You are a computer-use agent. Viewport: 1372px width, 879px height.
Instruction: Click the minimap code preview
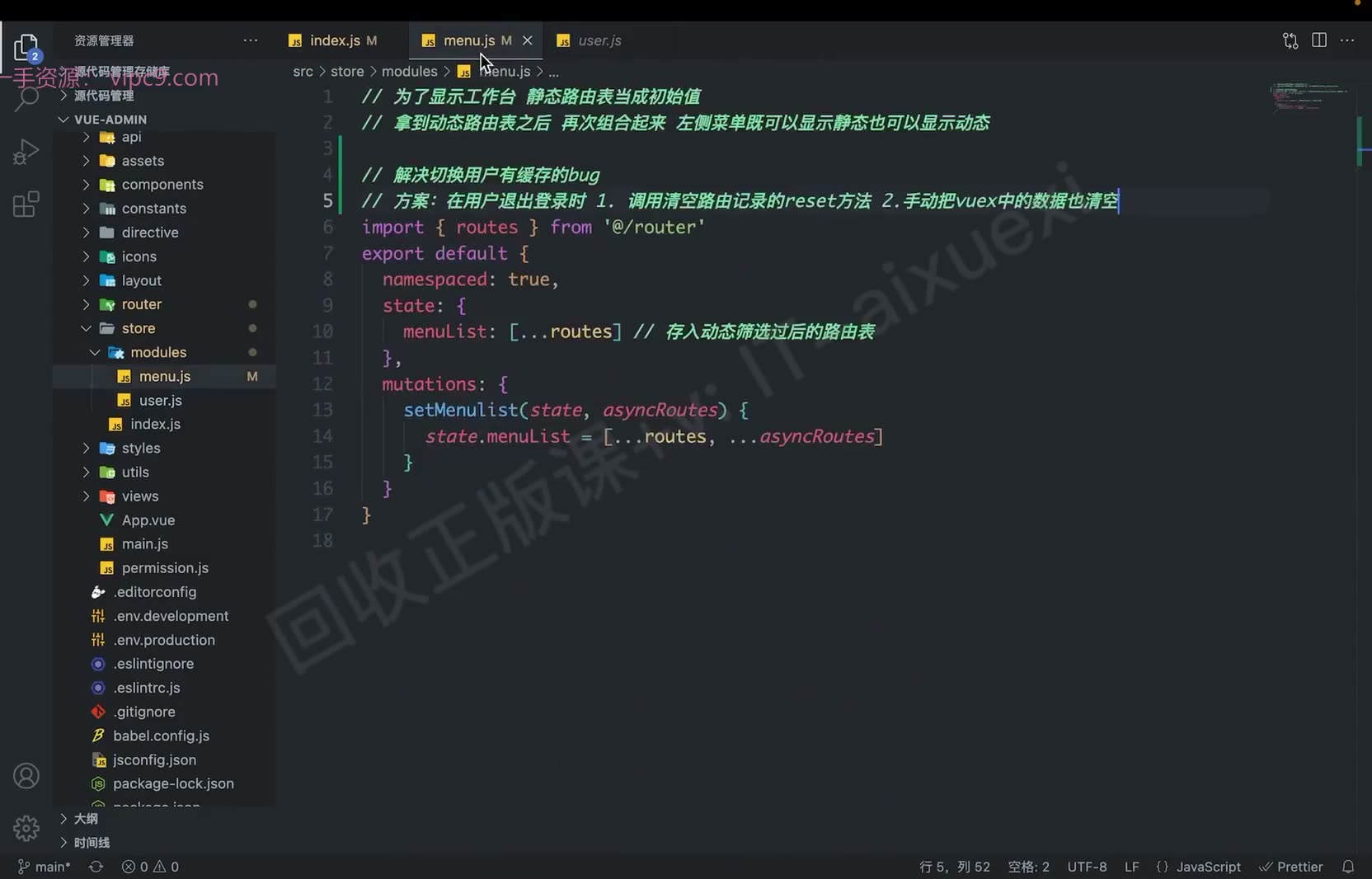pyautogui.click(x=1309, y=96)
